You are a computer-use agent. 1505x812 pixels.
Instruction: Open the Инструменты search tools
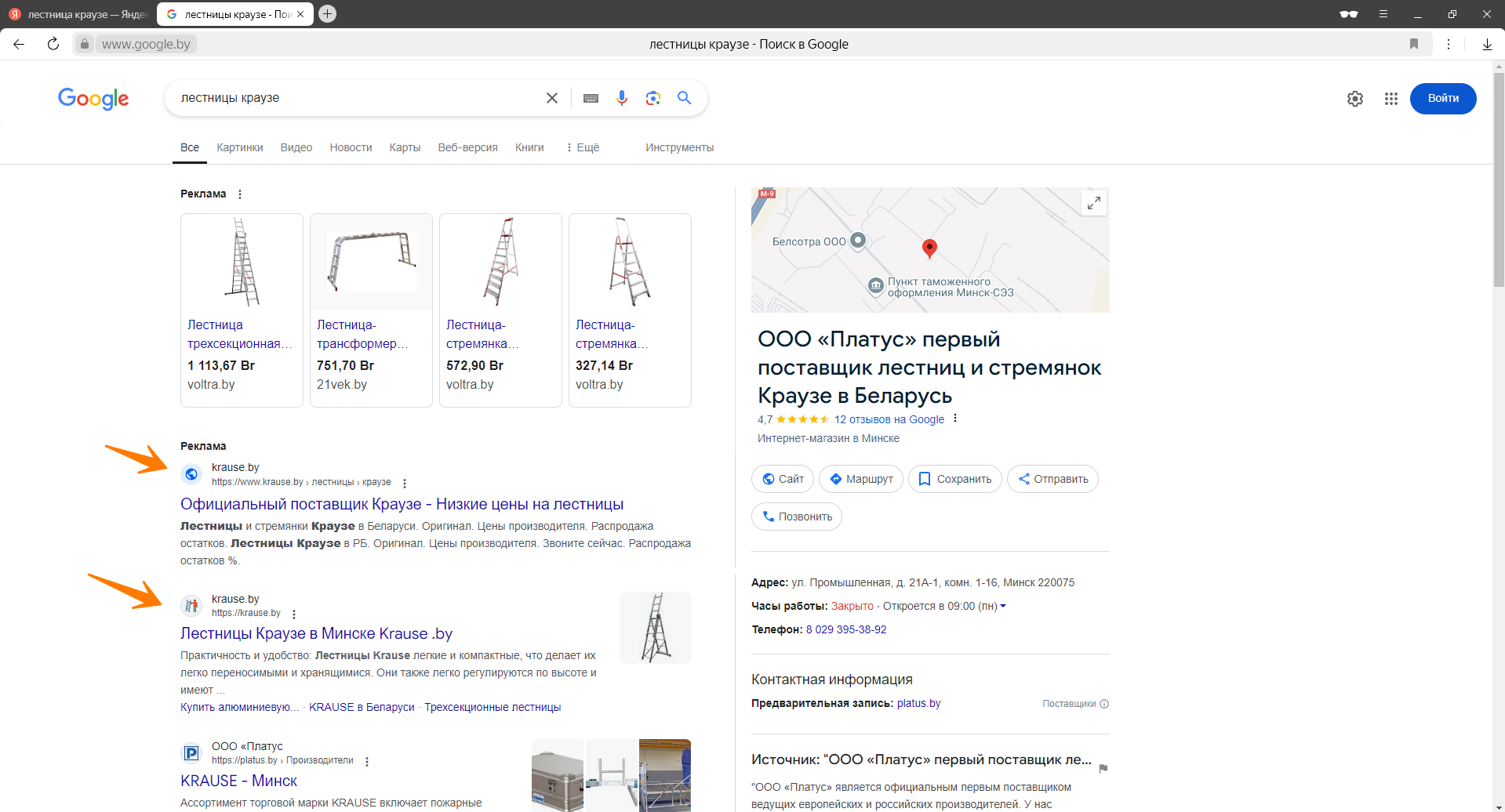point(680,147)
